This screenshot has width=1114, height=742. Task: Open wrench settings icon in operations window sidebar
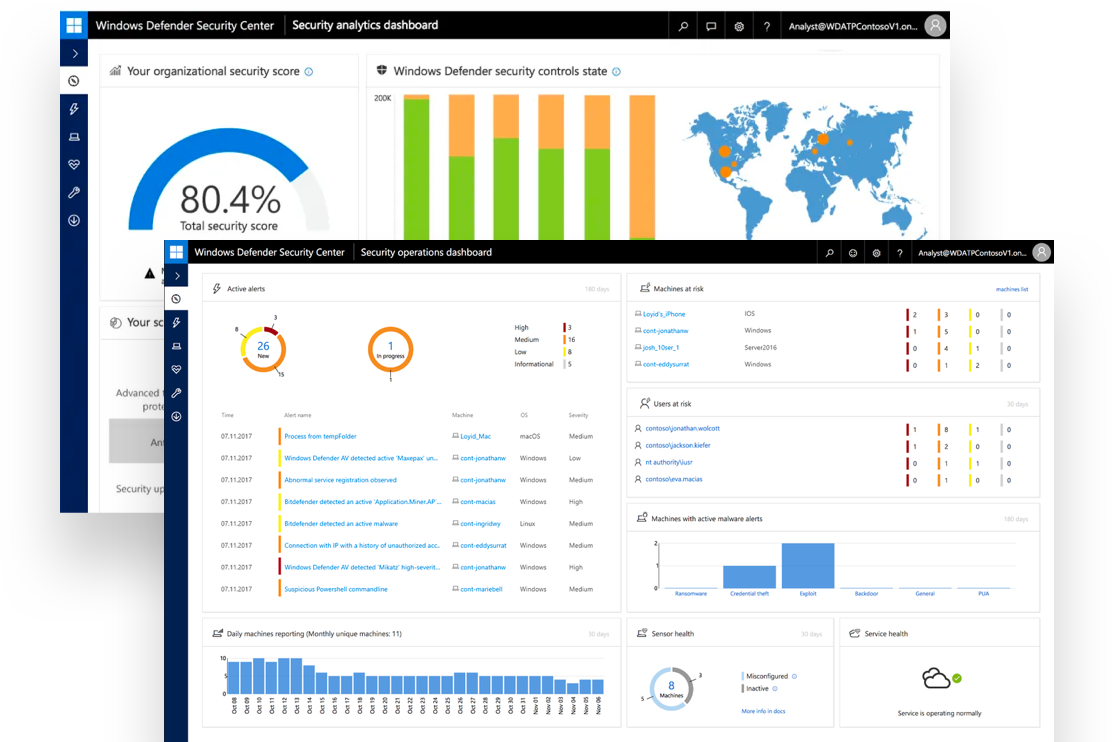pyautogui.click(x=176, y=393)
